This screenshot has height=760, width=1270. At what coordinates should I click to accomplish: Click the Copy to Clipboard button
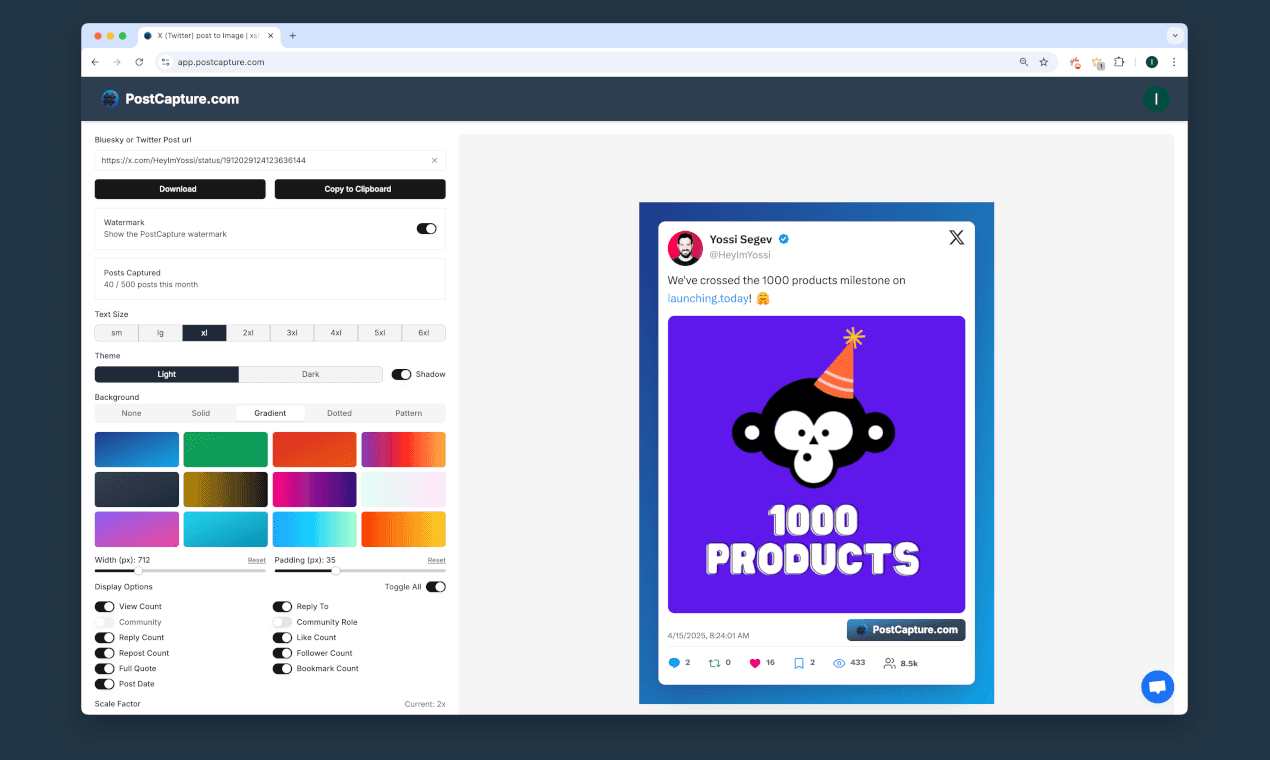click(x=359, y=189)
